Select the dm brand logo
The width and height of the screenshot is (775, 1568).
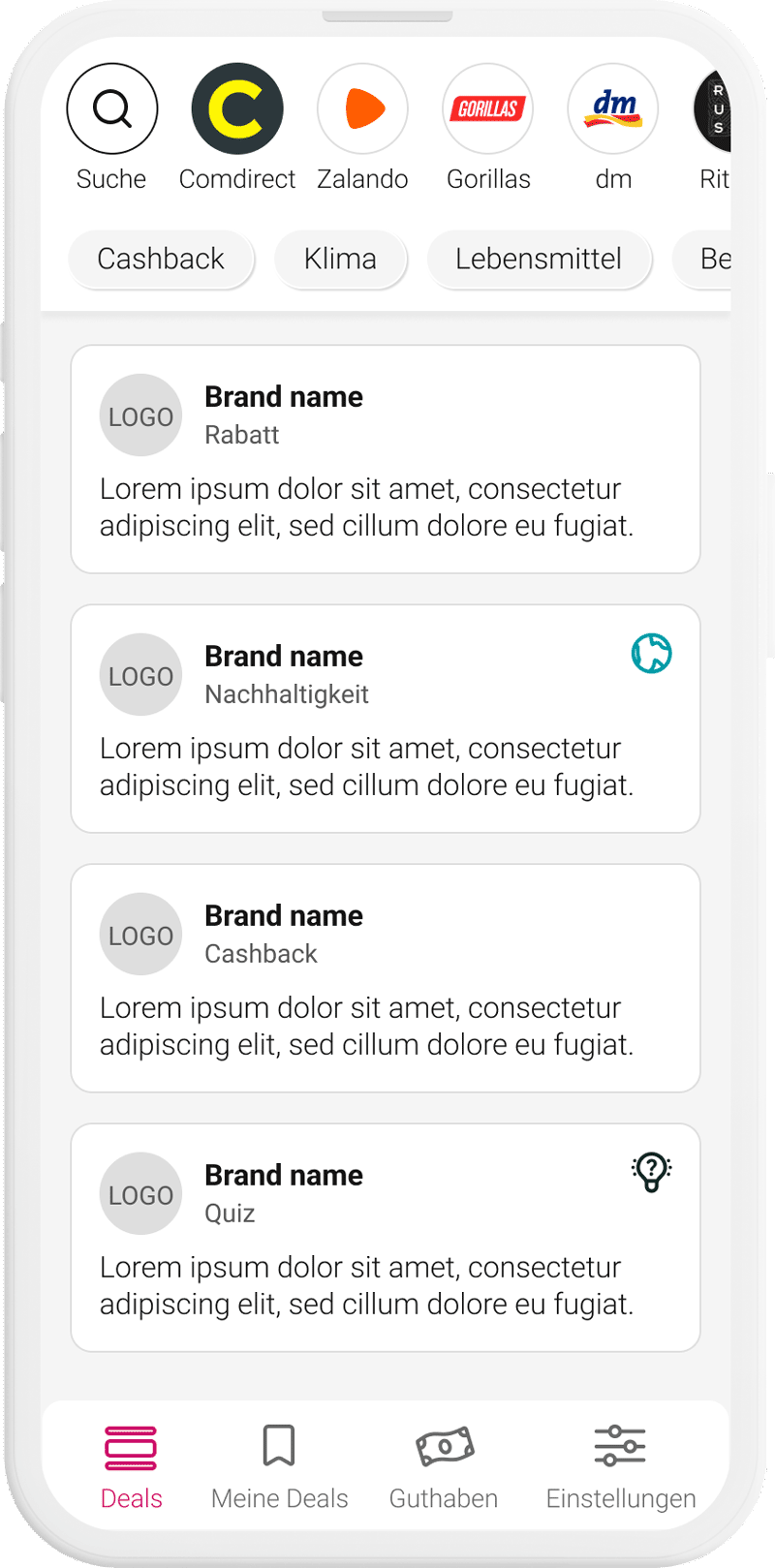(x=613, y=108)
